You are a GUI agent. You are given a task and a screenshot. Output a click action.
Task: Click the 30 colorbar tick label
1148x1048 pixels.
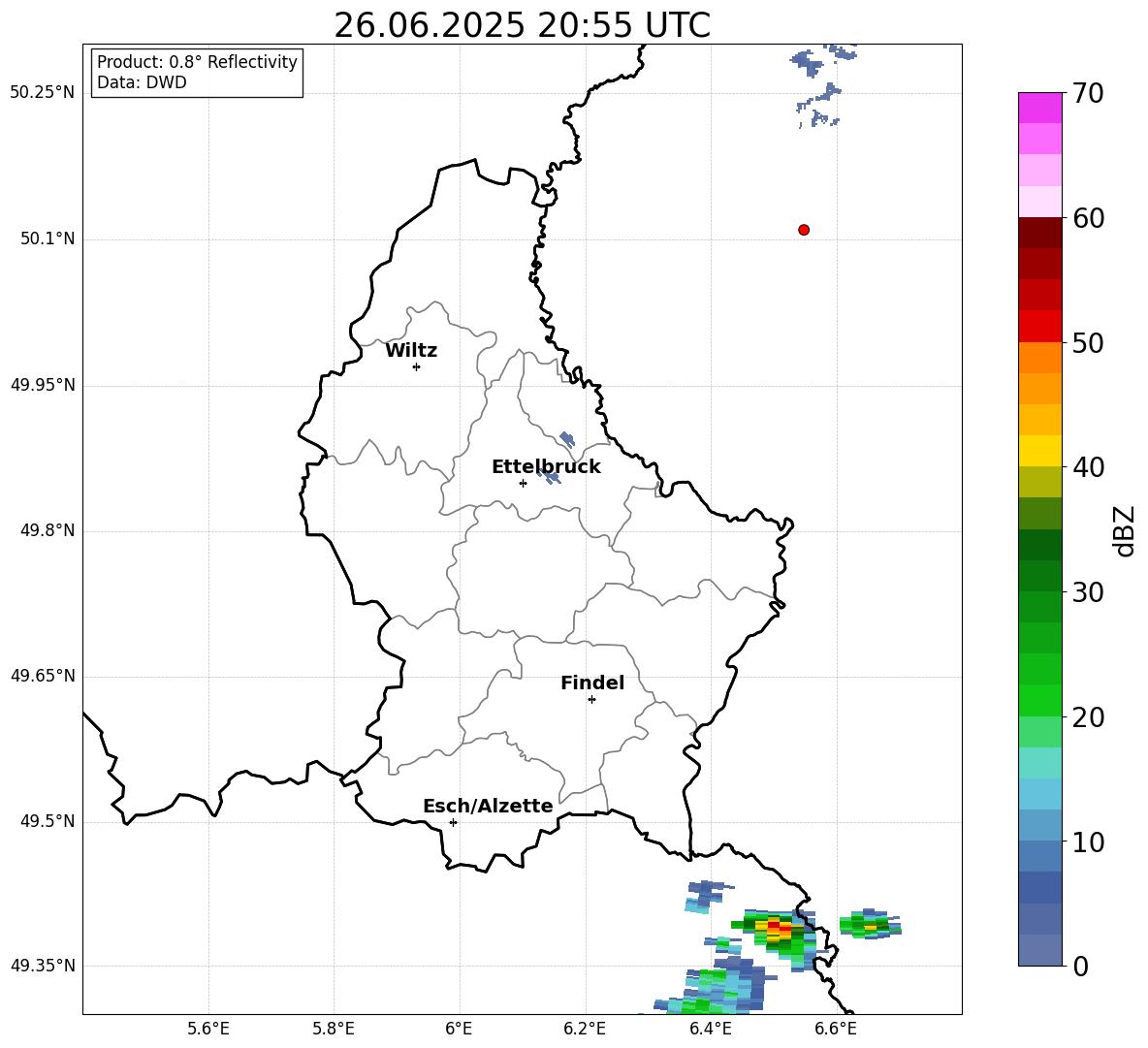point(1088,592)
